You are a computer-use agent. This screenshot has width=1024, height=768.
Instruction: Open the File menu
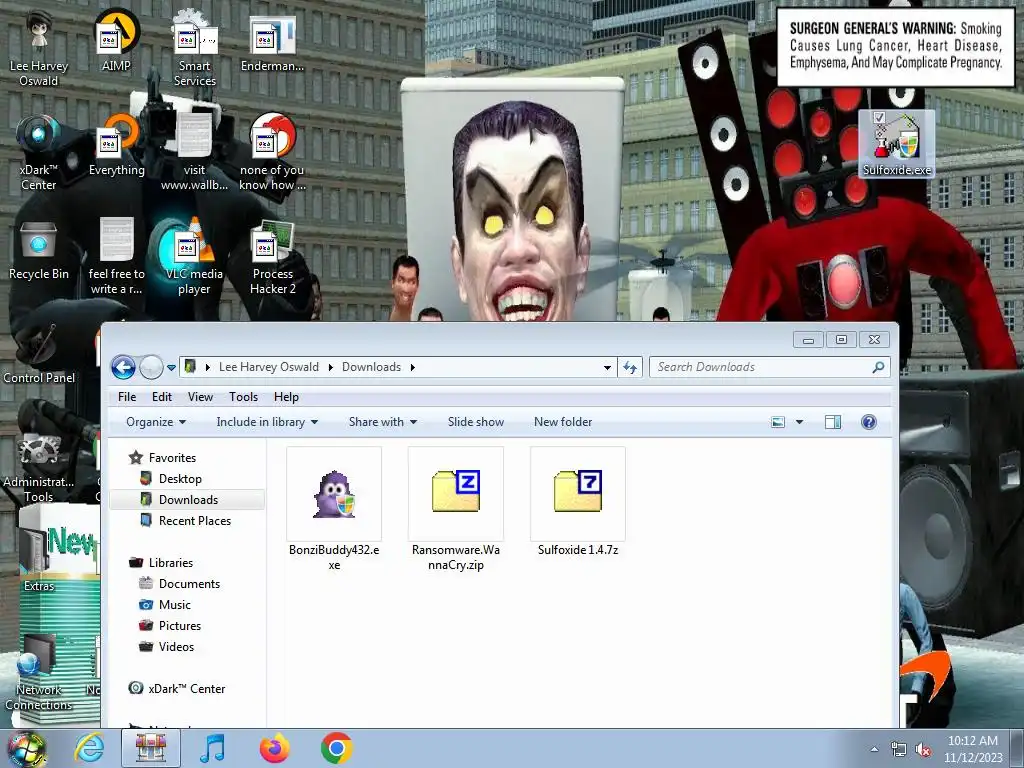tap(127, 397)
